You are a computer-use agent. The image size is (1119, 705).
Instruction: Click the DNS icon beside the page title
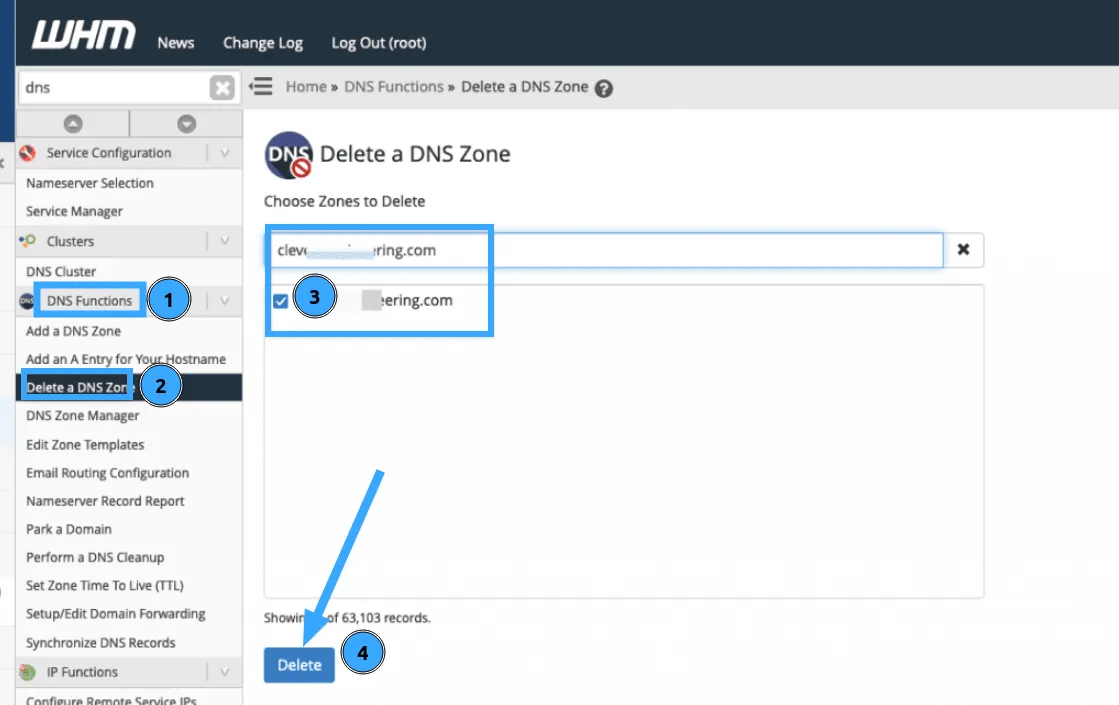pos(287,153)
